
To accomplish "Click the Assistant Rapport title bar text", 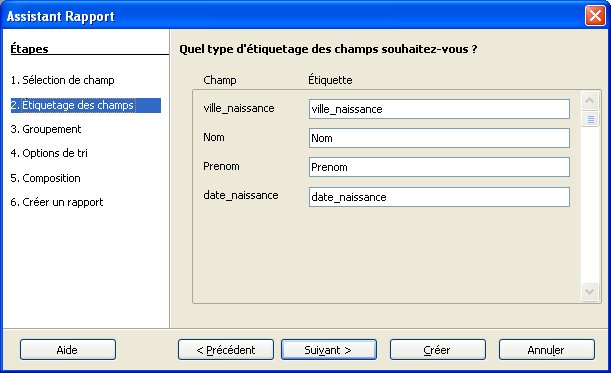I will tap(61, 16).
